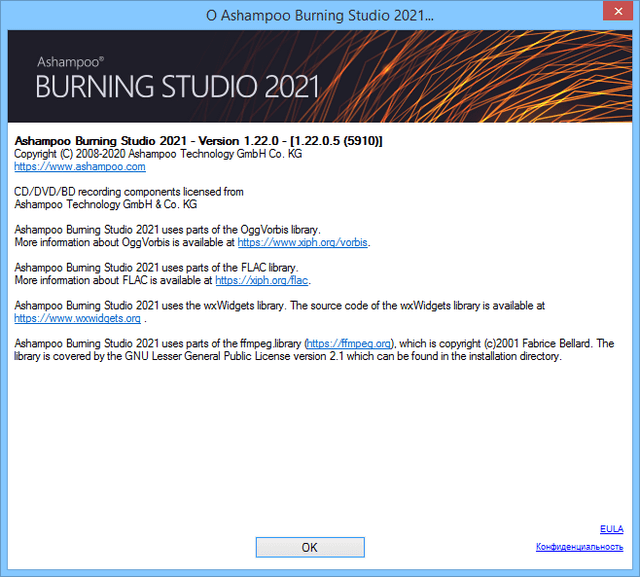The image size is (640, 577).
Task: Click the "uses parts of the FLAC library" line
Action: tap(156, 268)
